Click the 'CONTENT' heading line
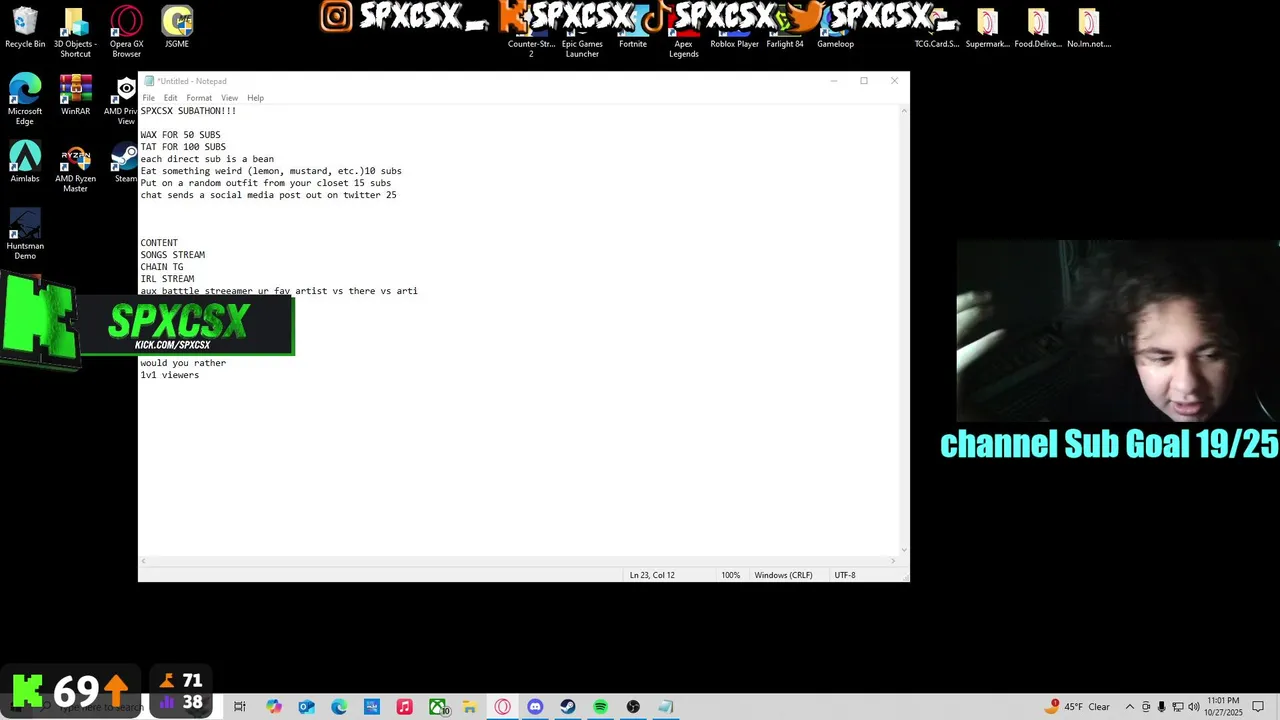Viewport: 1280px width, 720px height. [159, 243]
